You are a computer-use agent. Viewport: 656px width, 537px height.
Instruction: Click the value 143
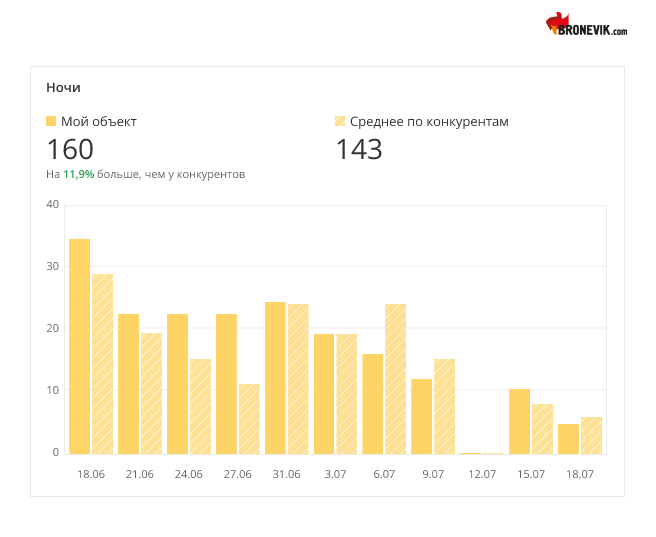pyautogui.click(x=359, y=149)
